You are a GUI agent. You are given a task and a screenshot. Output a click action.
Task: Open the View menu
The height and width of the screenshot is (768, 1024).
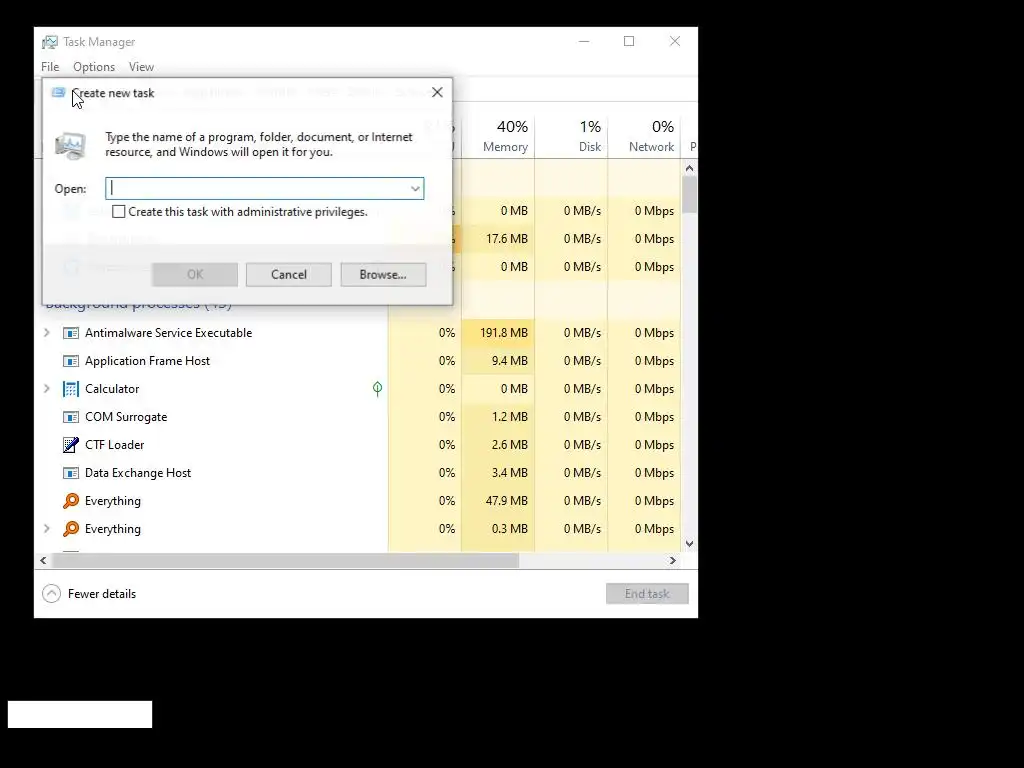click(x=141, y=67)
